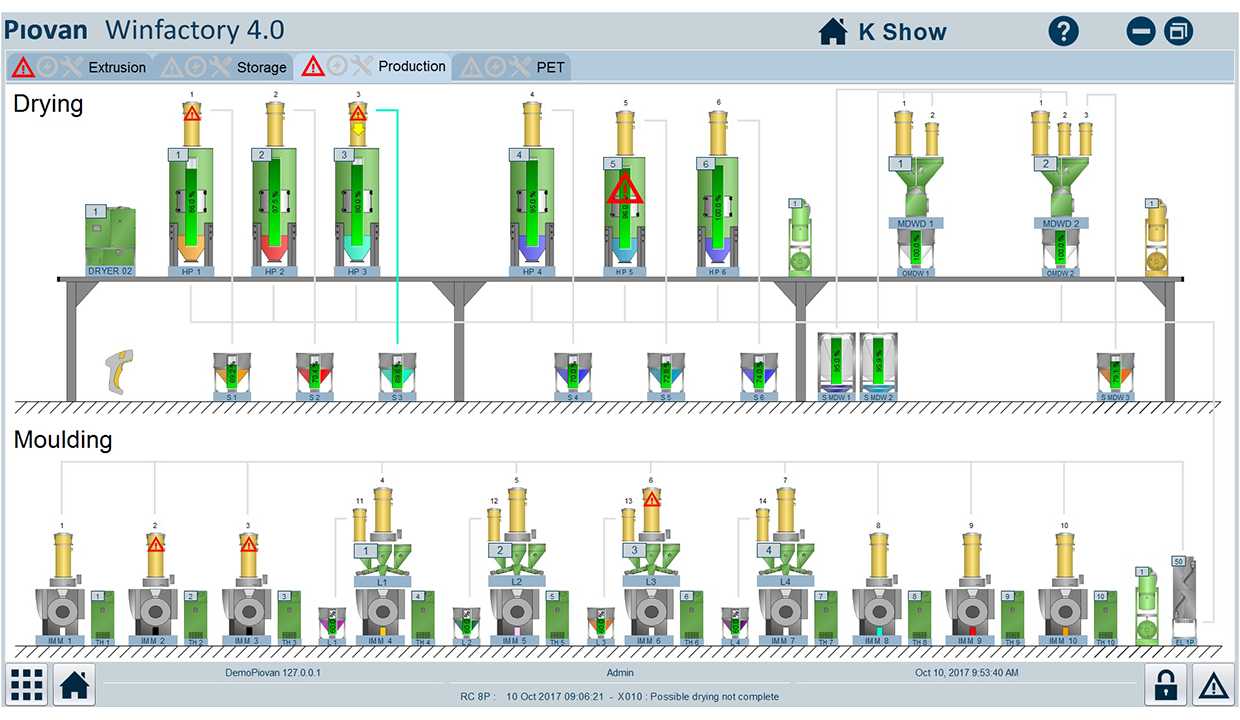The width and height of the screenshot is (1240, 720).
Task: Click the large warning triangle on HP 5
Action: click(625, 186)
